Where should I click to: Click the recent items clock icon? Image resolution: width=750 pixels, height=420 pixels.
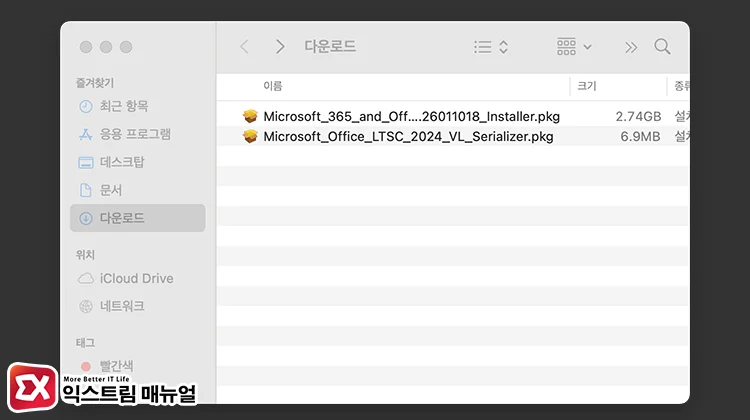86,106
